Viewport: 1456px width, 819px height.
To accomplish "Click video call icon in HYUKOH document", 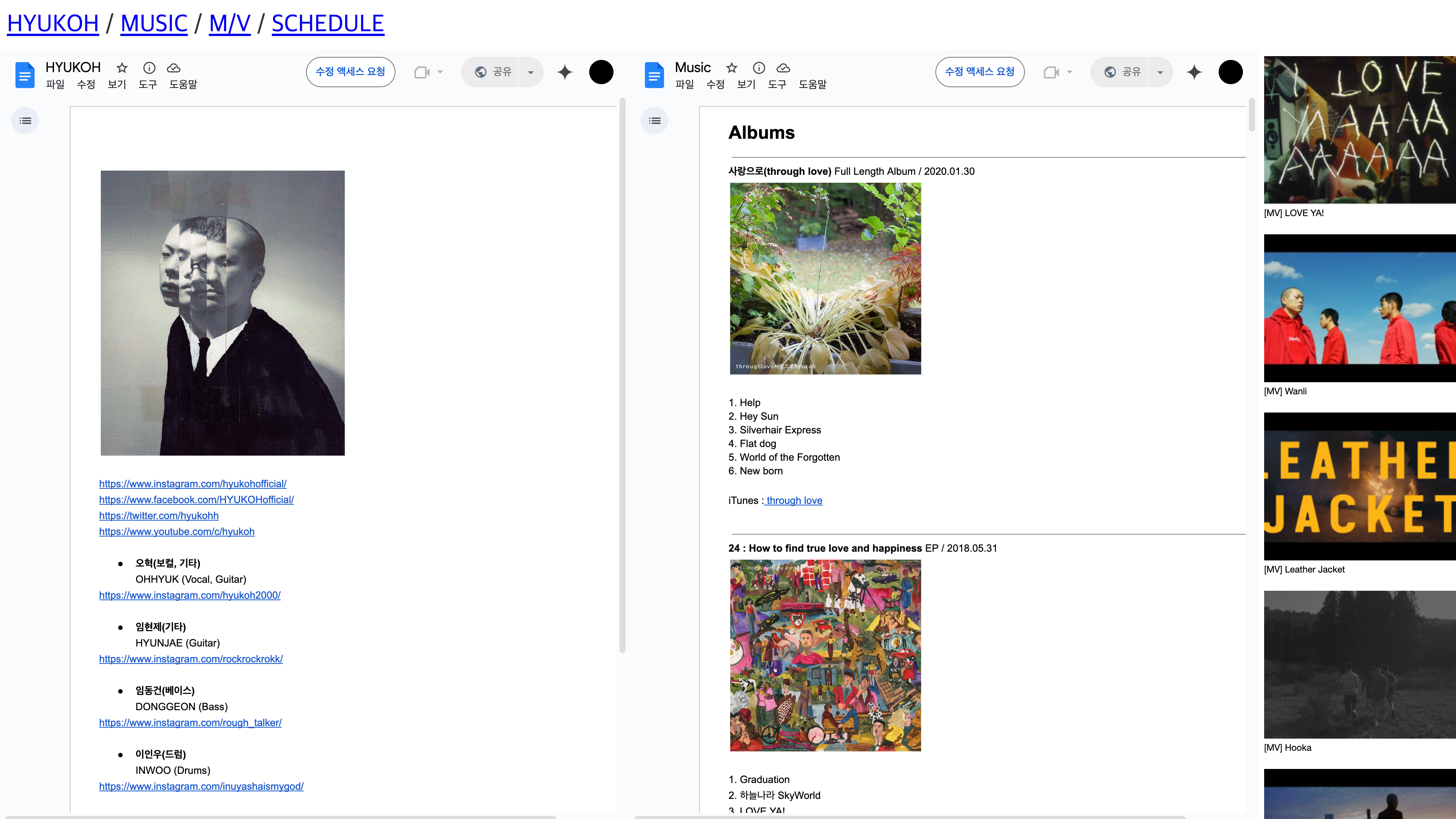I will [x=422, y=72].
